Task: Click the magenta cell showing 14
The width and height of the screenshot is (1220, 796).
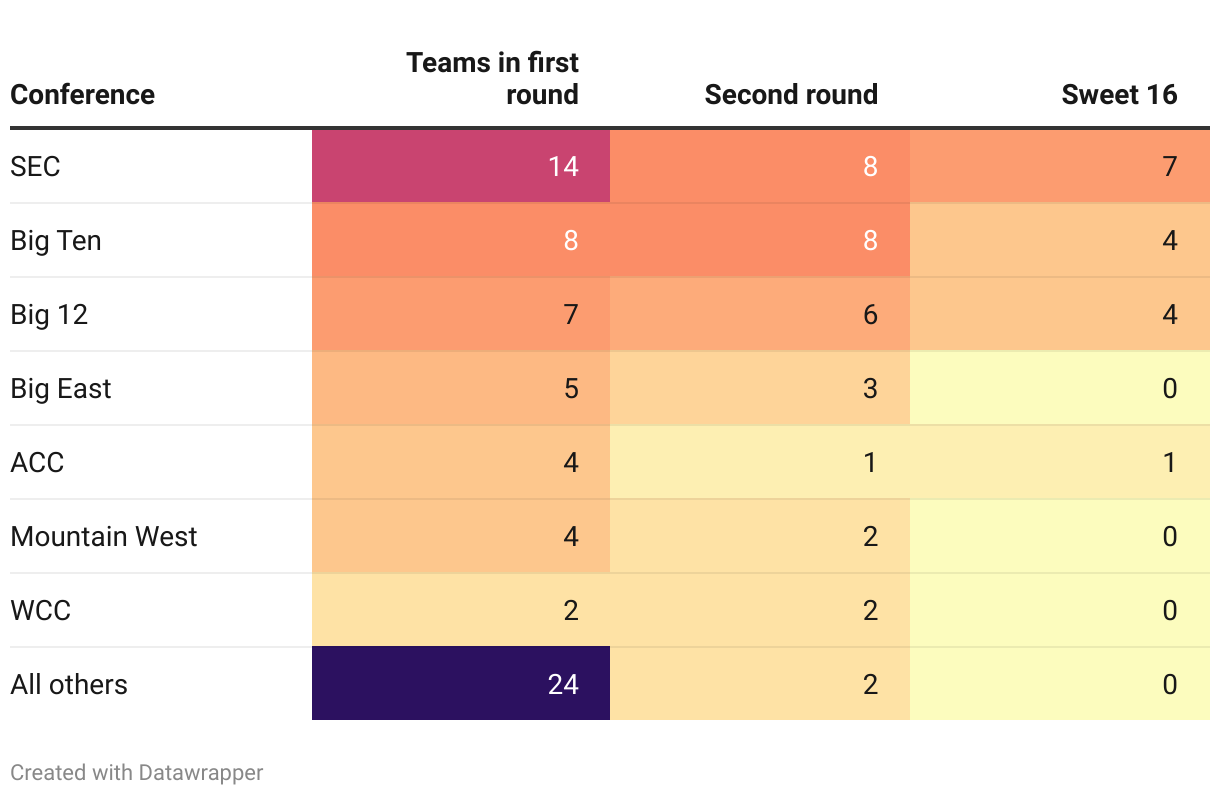Action: click(x=461, y=166)
